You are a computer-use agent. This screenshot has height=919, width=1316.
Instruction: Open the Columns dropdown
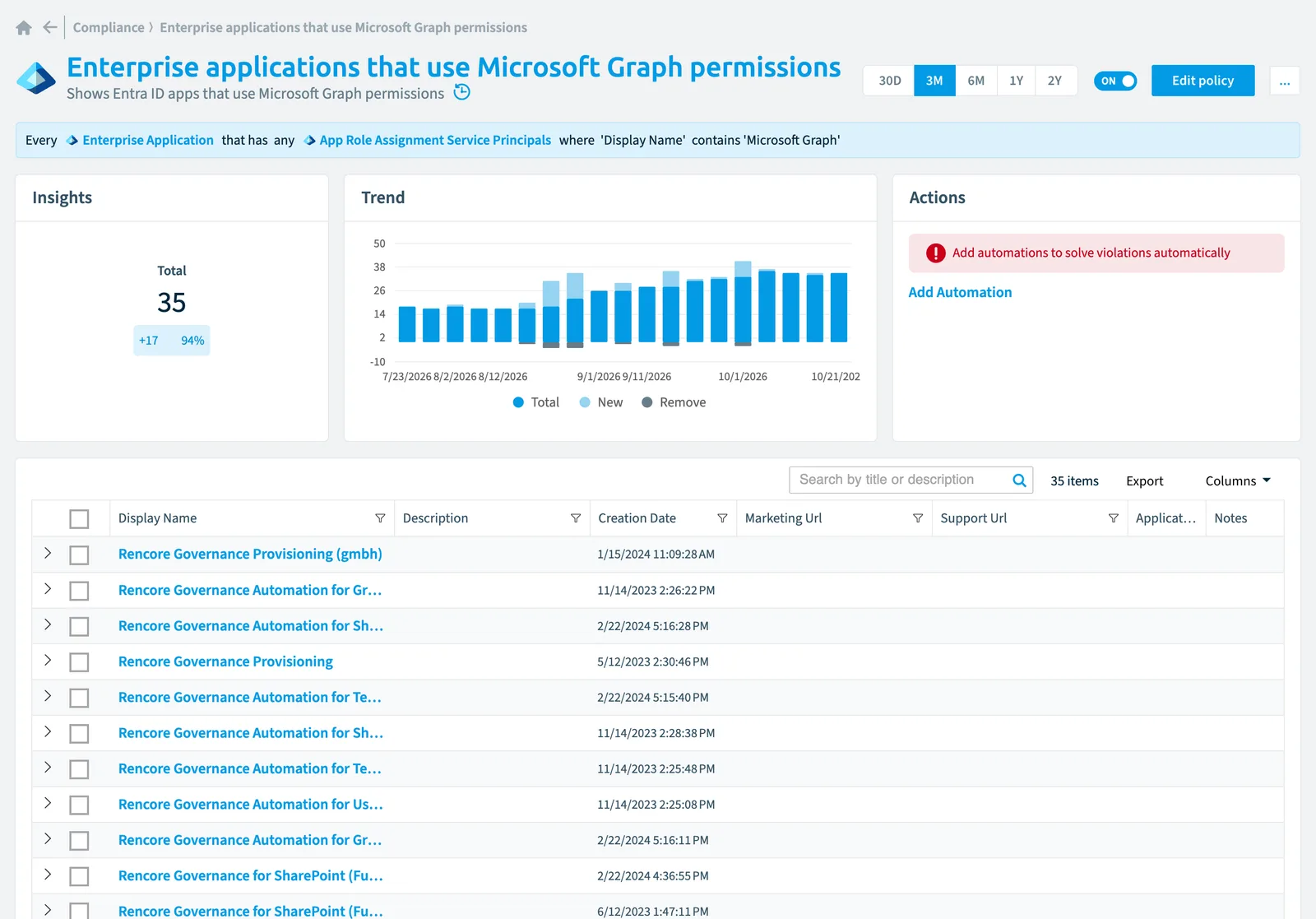pyautogui.click(x=1238, y=481)
